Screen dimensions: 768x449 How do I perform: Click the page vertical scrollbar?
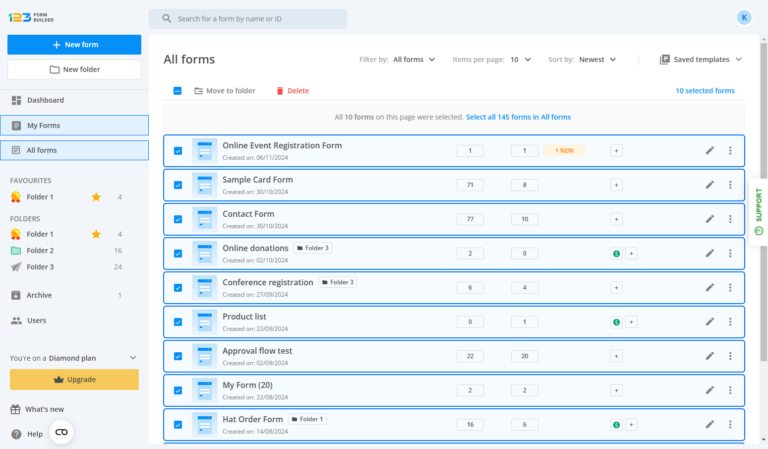click(764, 202)
